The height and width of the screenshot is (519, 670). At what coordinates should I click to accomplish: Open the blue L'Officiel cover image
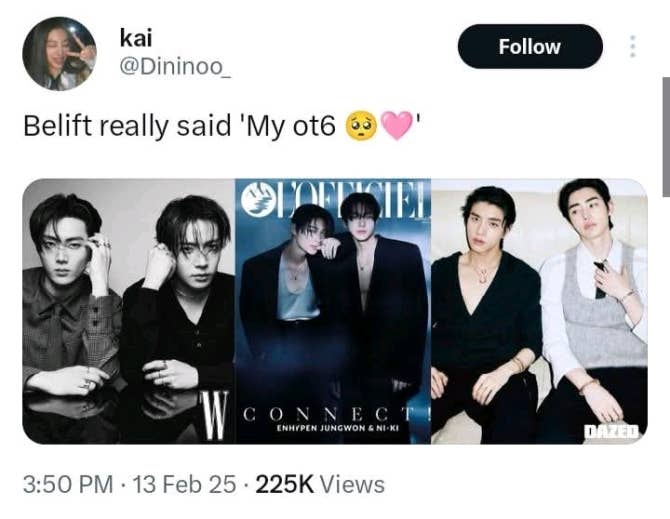333,311
